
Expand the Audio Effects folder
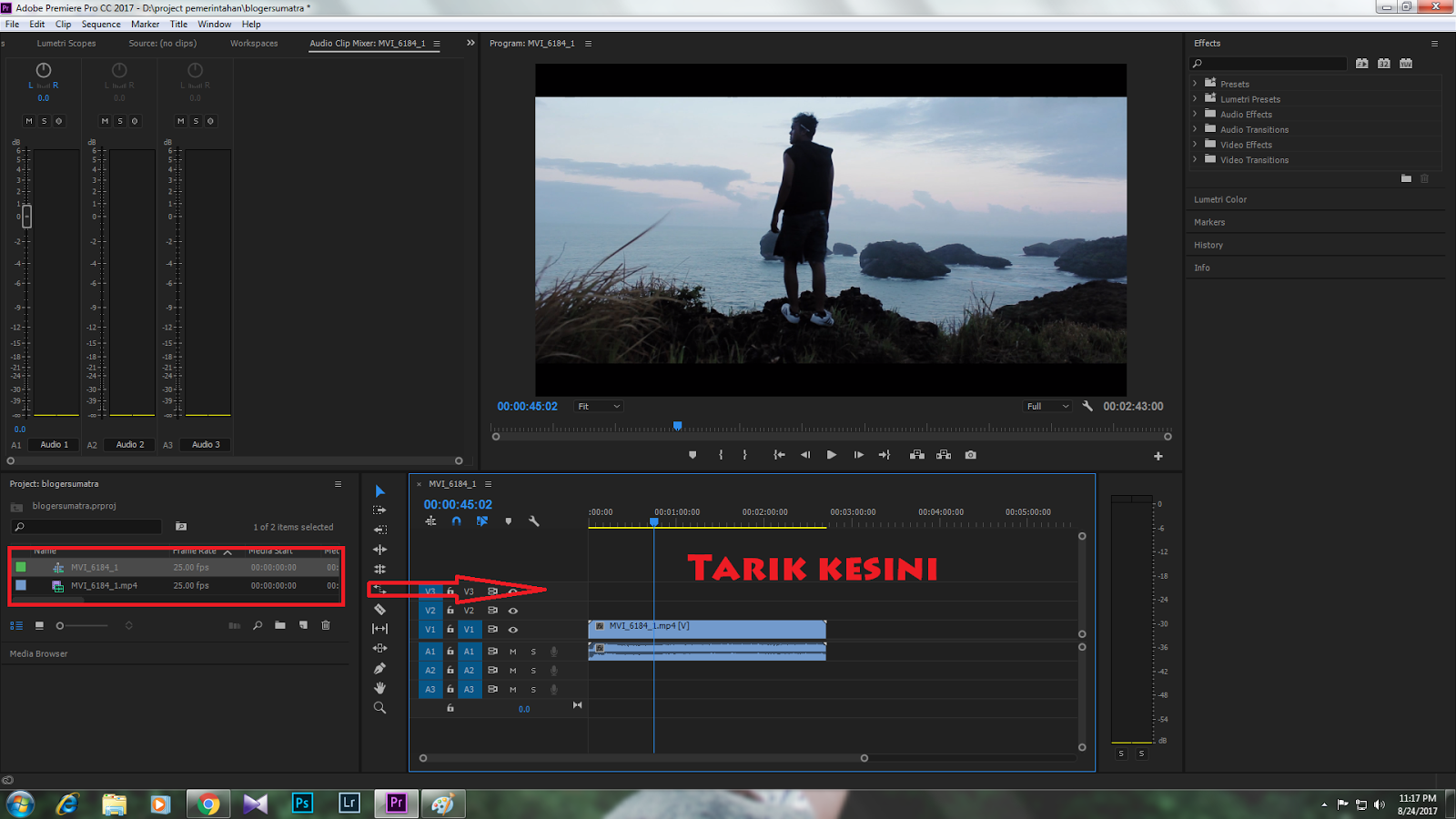[x=1195, y=114]
